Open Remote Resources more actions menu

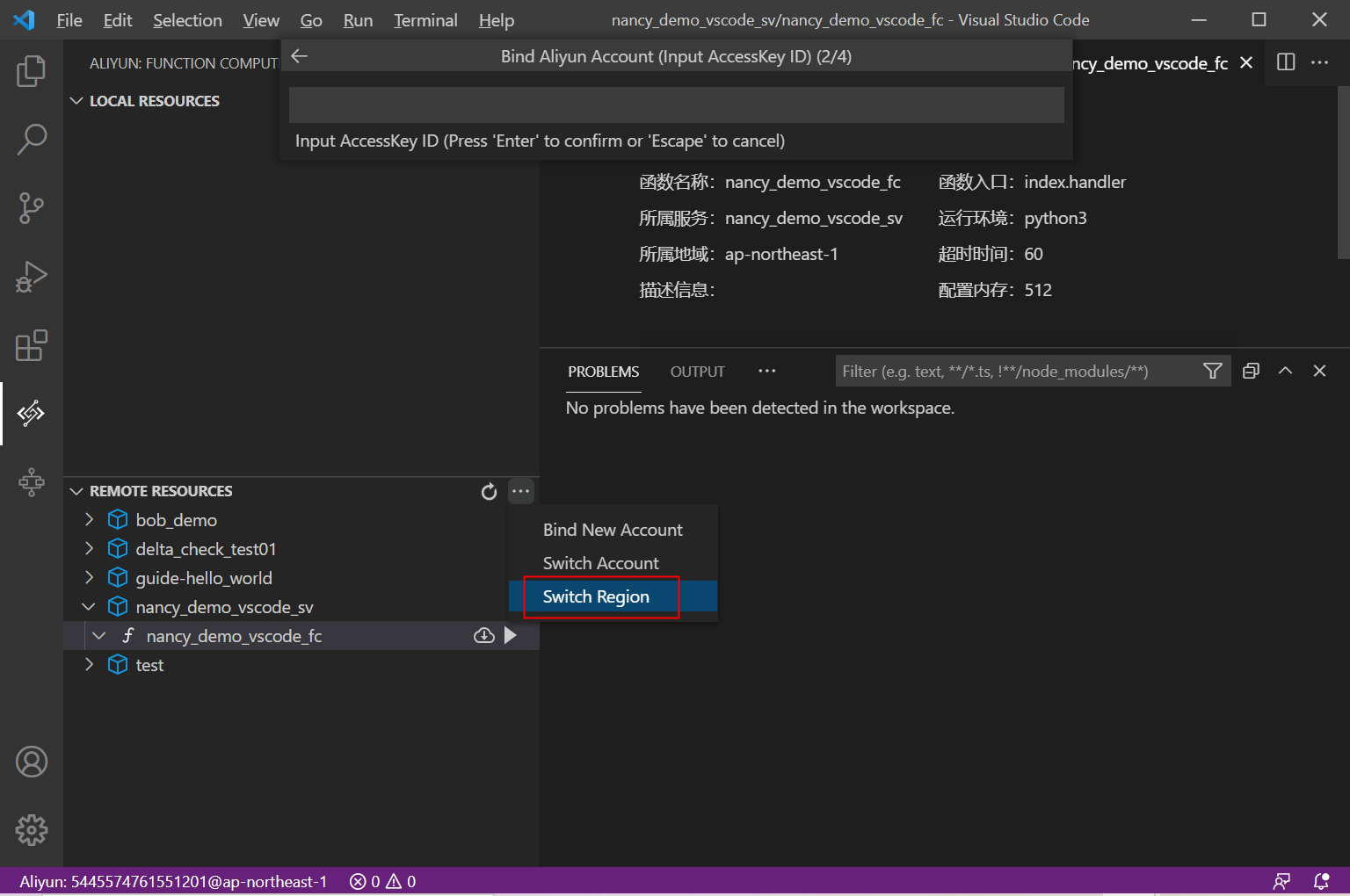pyautogui.click(x=521, y=491)
